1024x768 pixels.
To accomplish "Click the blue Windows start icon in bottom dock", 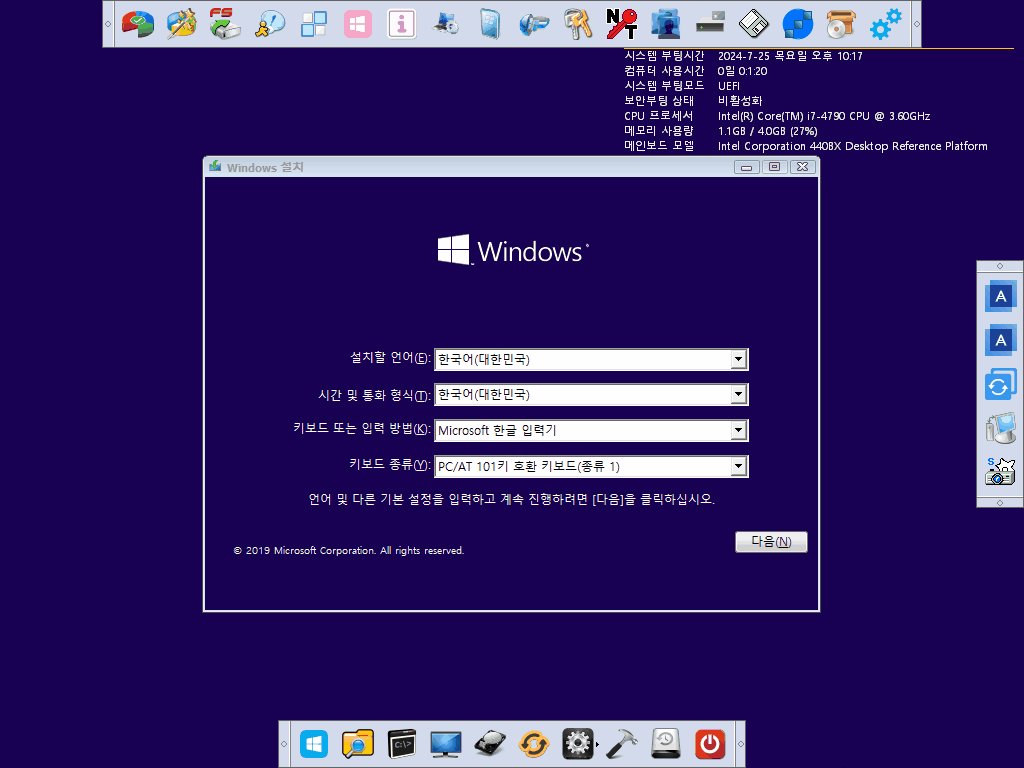I will (313, 744).
